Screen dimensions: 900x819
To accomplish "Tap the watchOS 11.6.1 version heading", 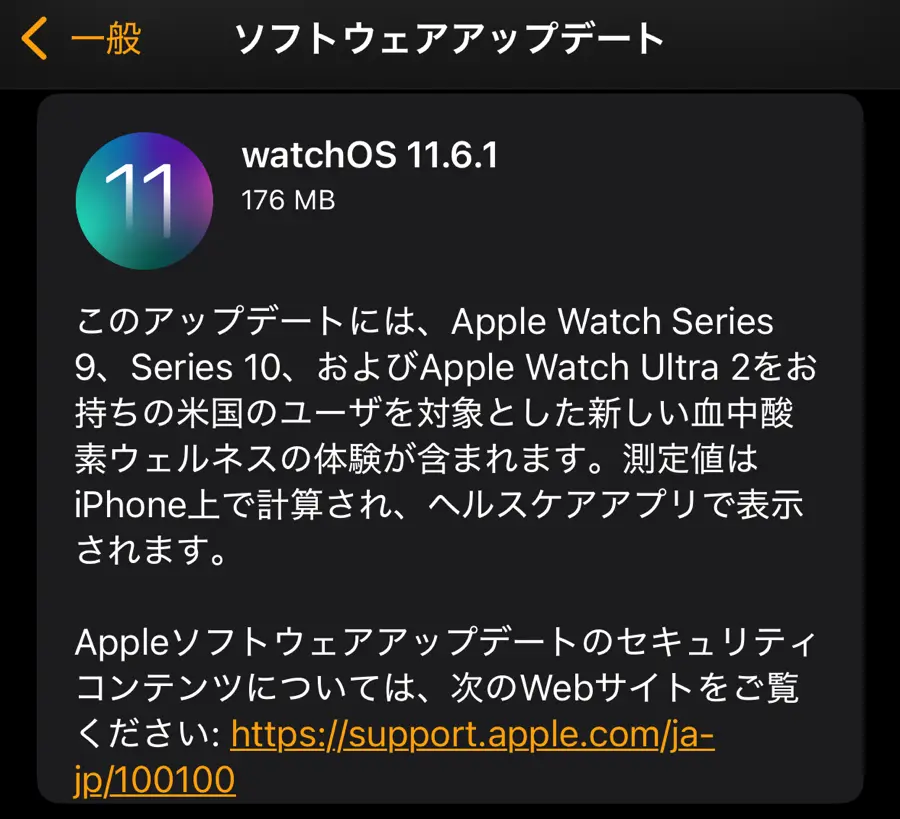I will coord(370,155).
